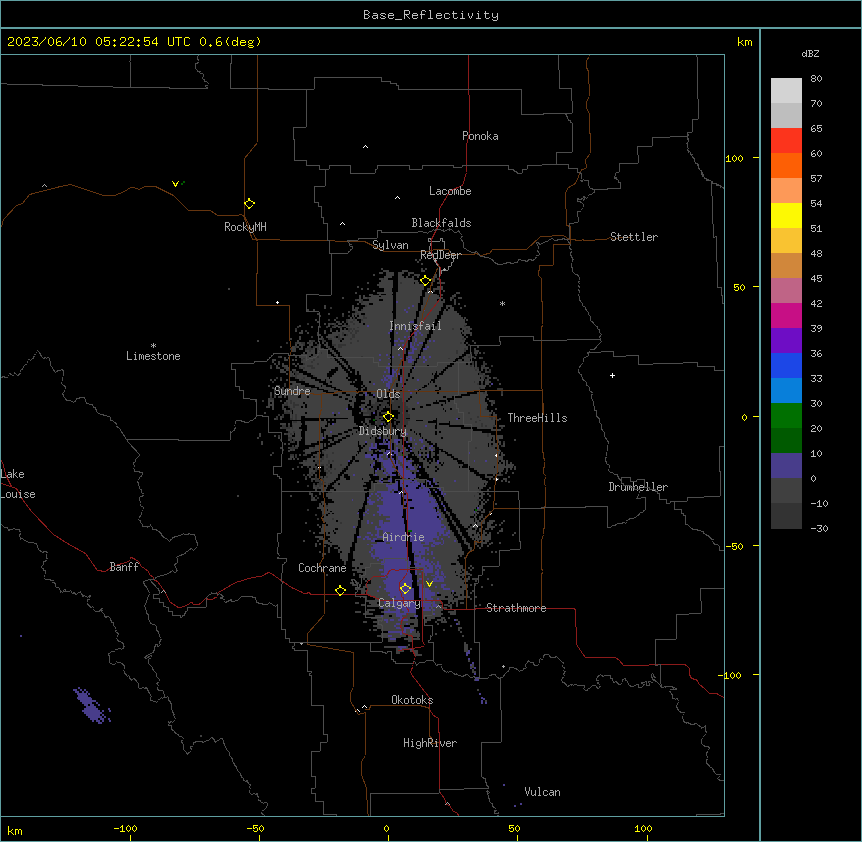
Task: Click the Sylvan label
Action: (x=390, y=245)
